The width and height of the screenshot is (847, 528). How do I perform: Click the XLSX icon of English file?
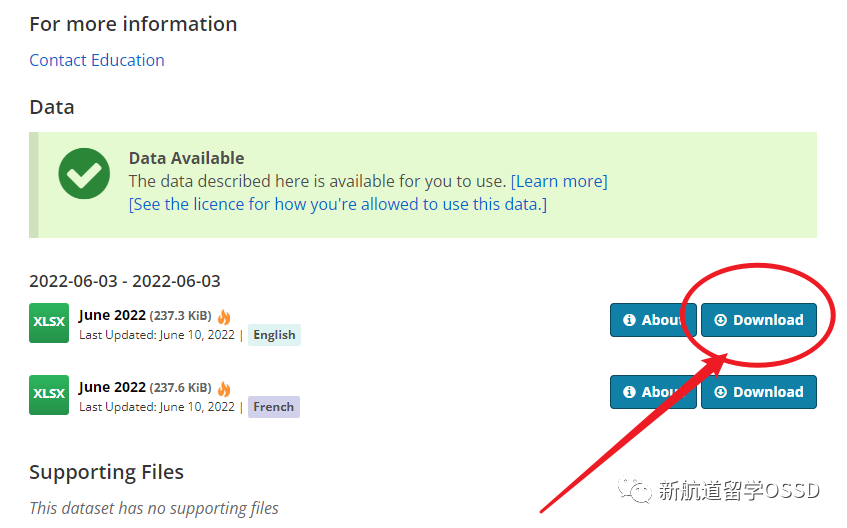tap(49, 323)
